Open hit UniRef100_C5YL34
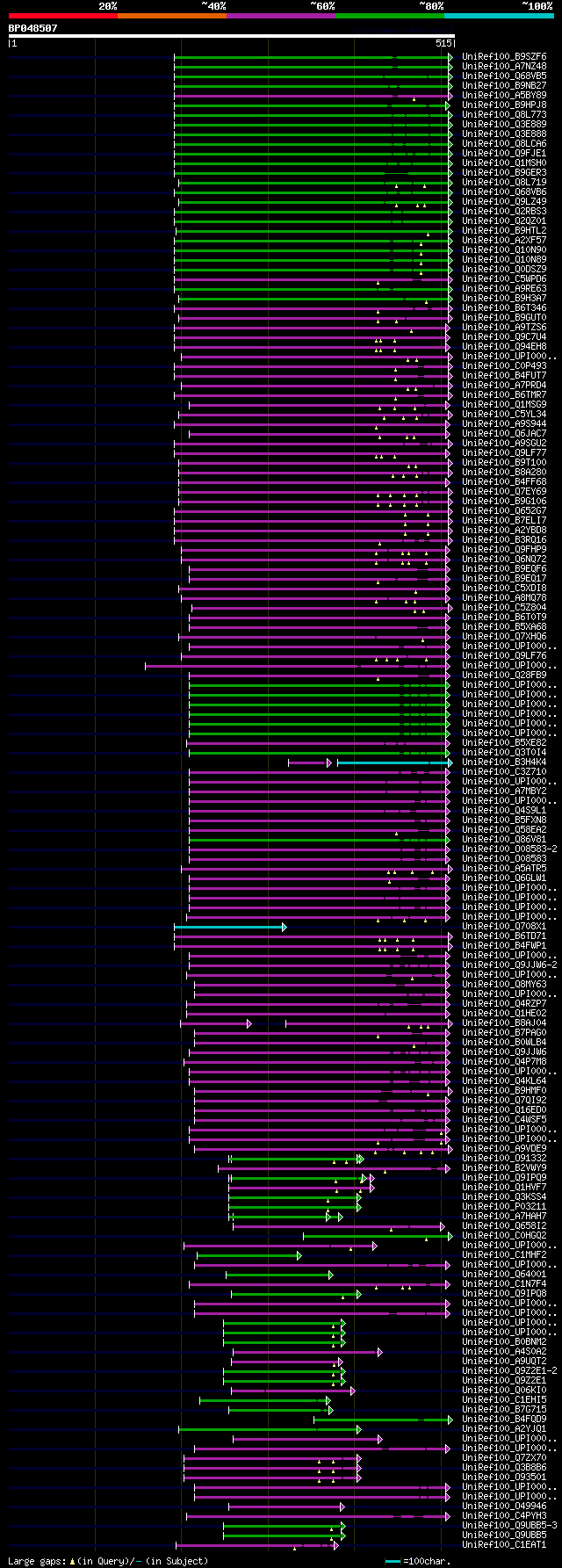 [x=504, y=415]
